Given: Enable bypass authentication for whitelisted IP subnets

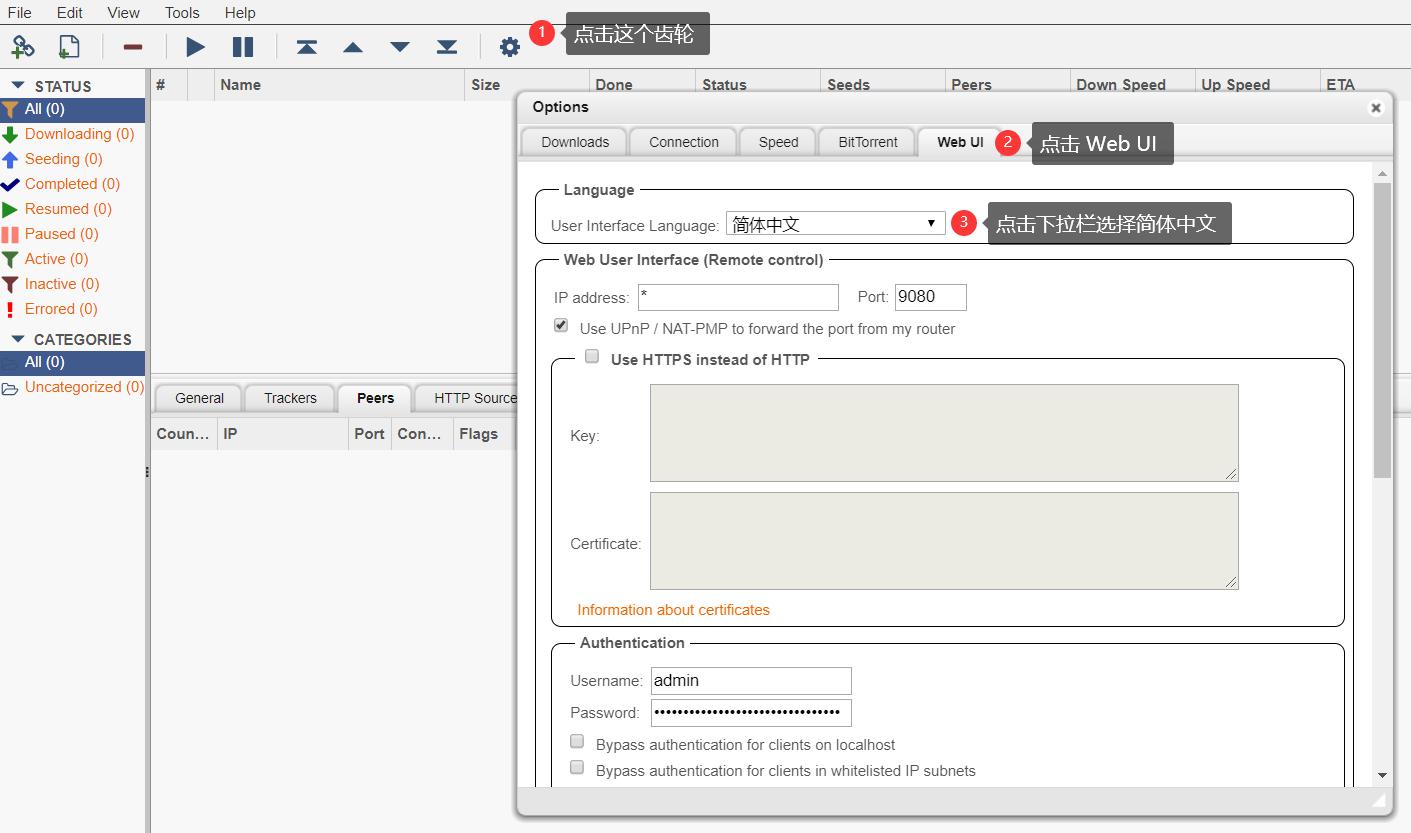Looking at the screenshot, I should tap(577, 768).
